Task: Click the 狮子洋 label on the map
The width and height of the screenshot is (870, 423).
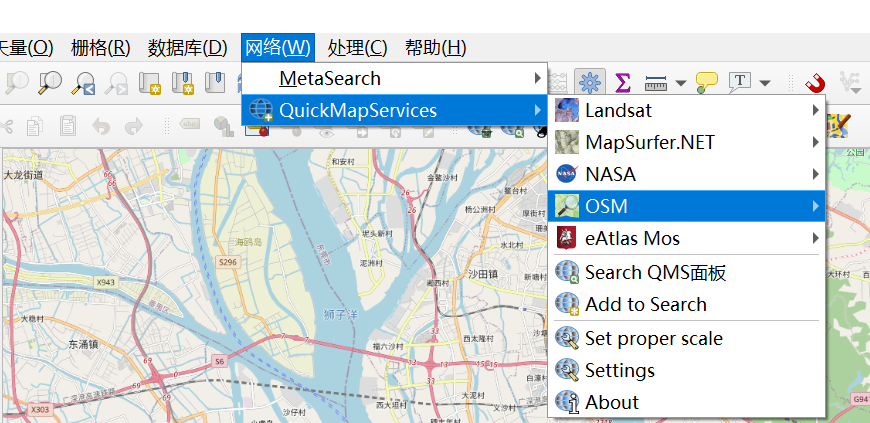Action: pyautogui.click(x=341, y=315)
